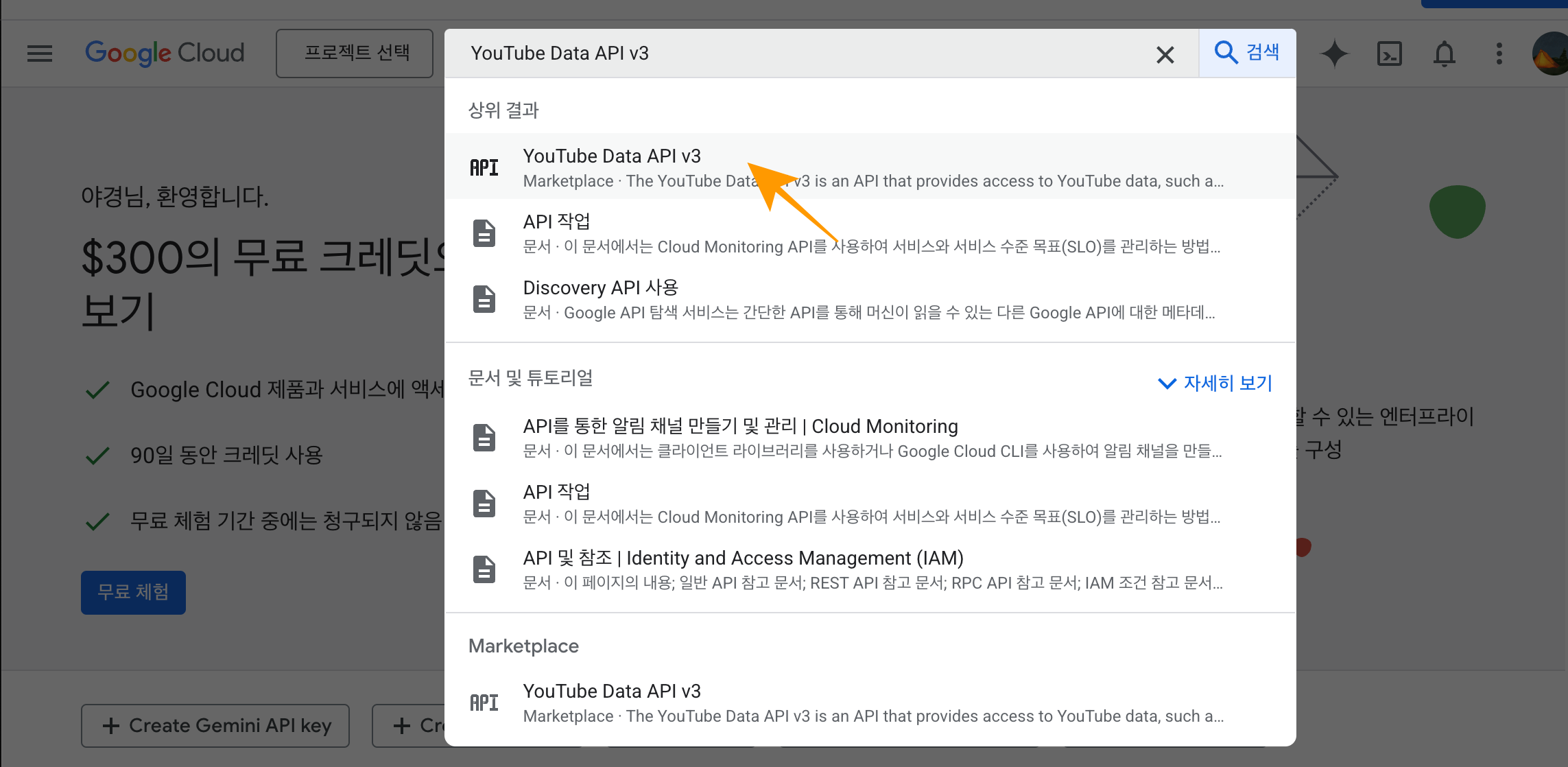Clear the search field with the X
The width and height of the screenshot is (1568, 767).
1165,54
